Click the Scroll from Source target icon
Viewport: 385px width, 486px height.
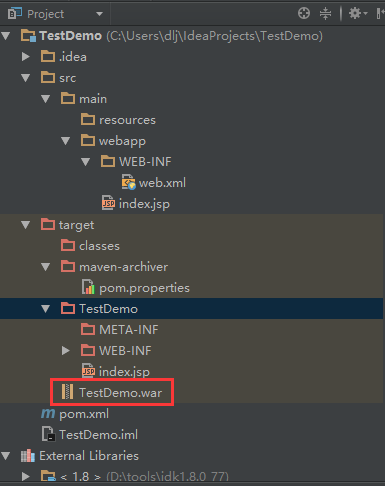[x=304, y=14]
